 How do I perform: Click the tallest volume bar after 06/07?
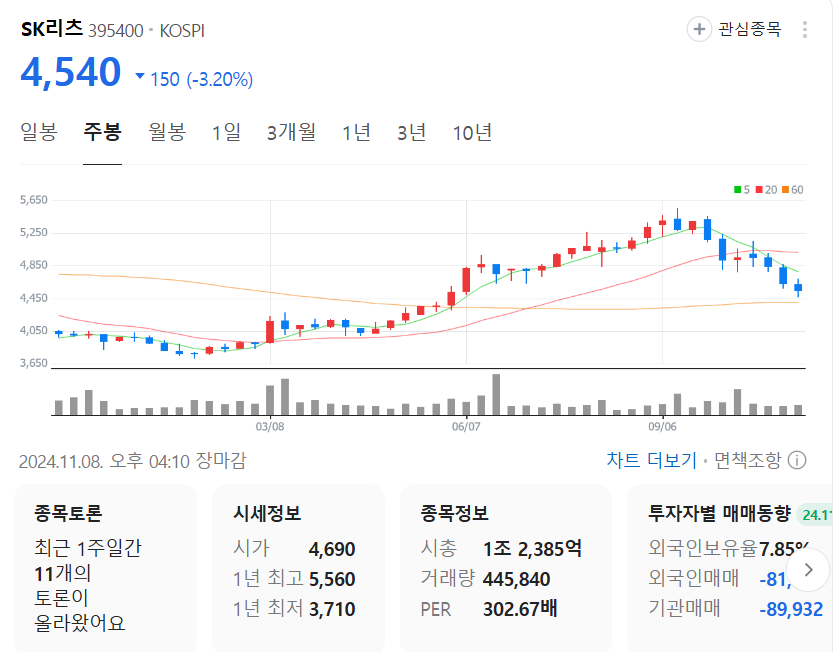tap(496, 395)
